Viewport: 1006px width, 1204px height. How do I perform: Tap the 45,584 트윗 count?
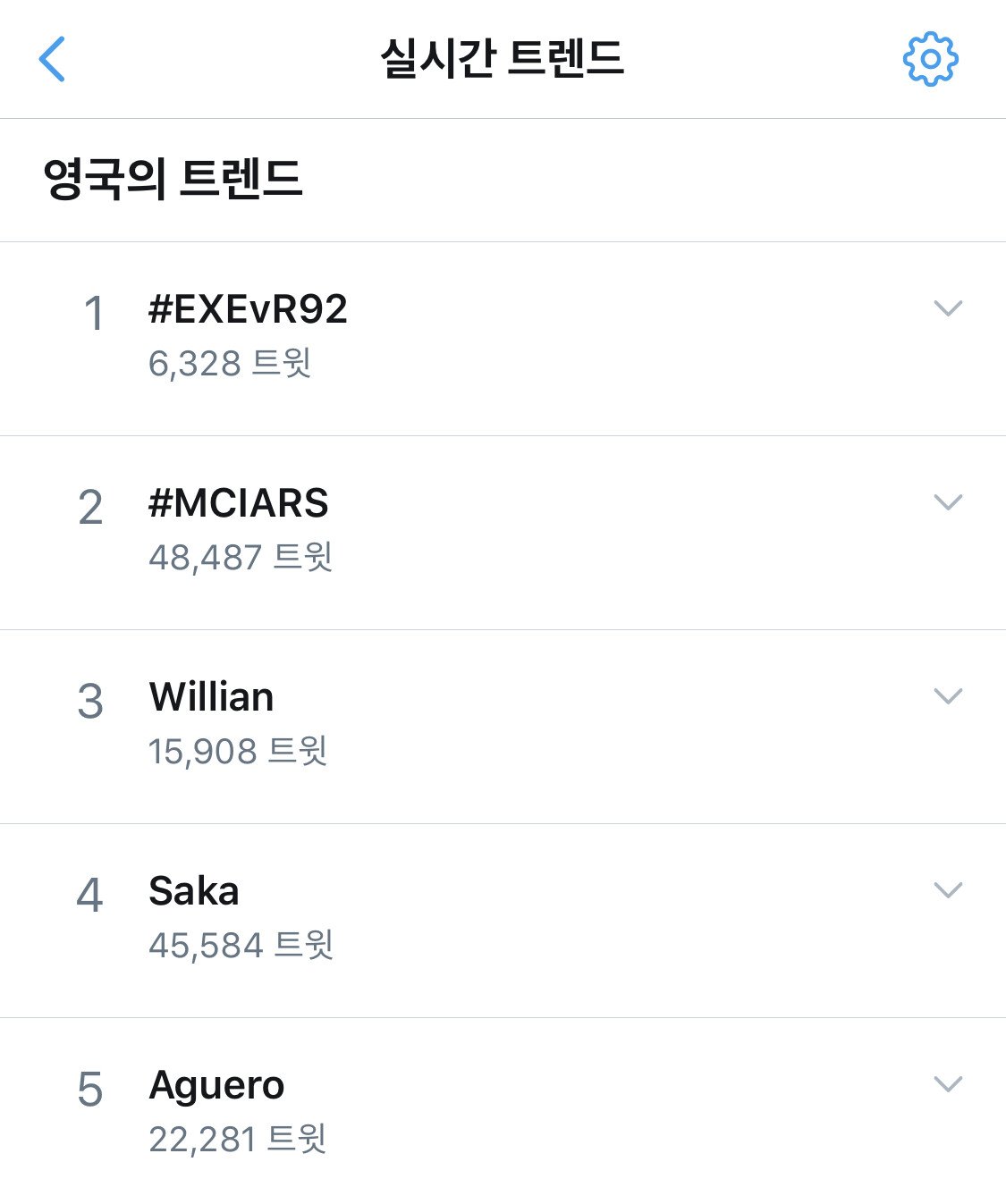(x=241, y=946)
